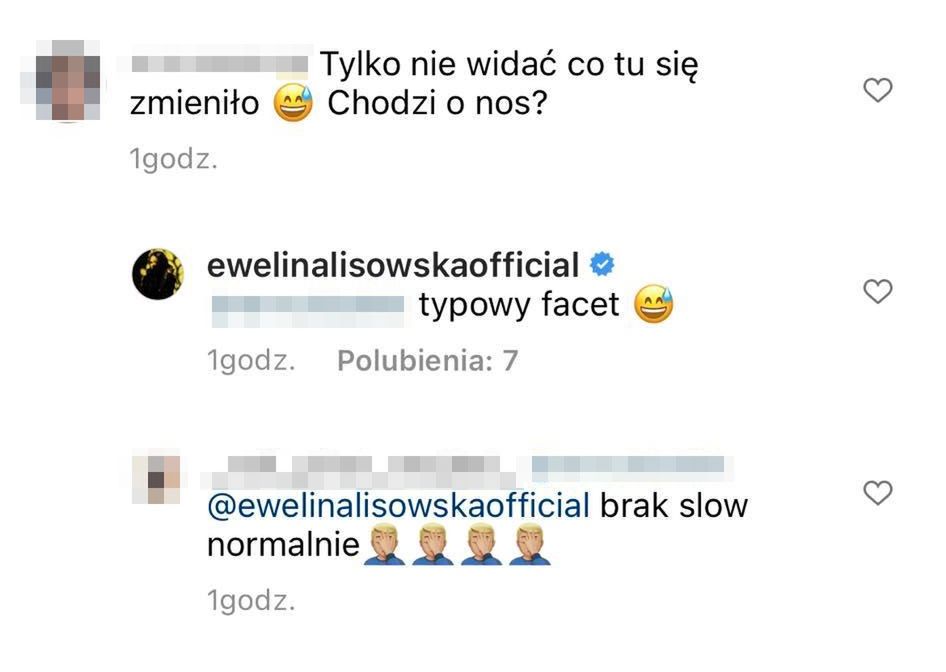This screenshot has height=672, width=946.
Task: Click "1godz." timestamp under the first comment
Action: pos(173,160)
